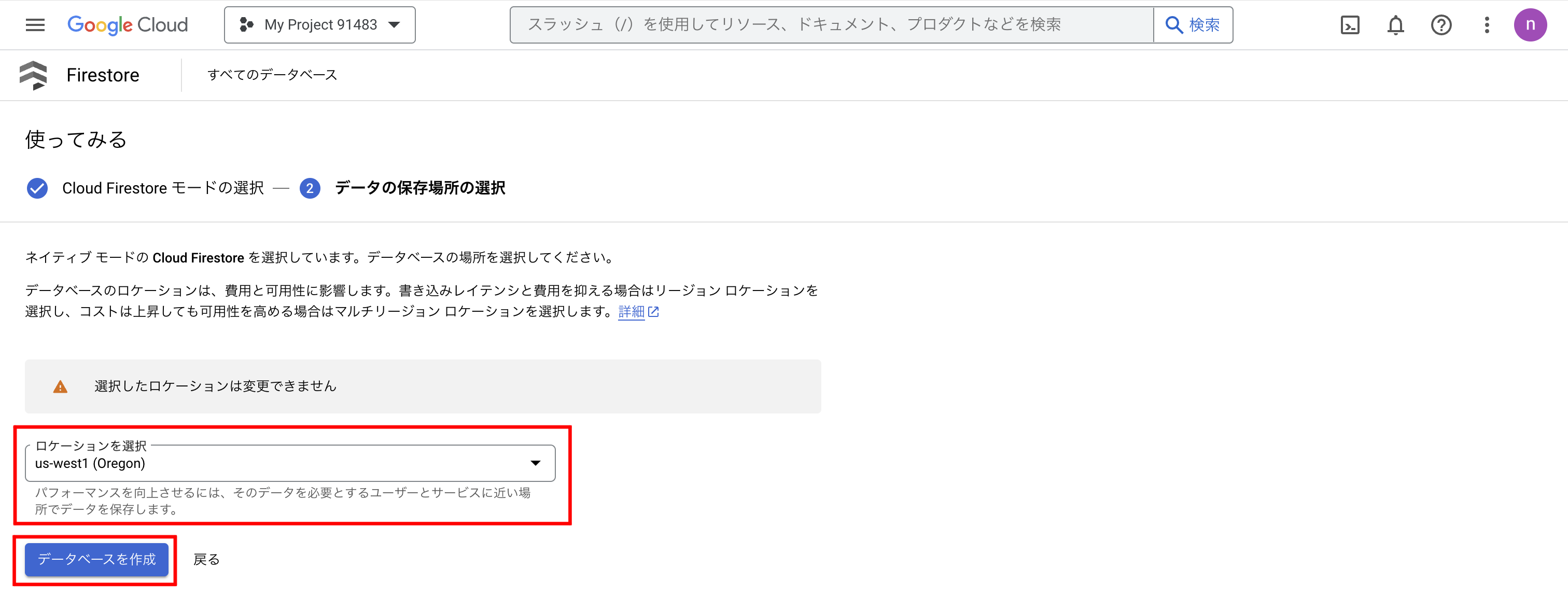Open the My Project 91483 project selector
Image resolution: width=1568 pixels, height=609 pixels.
click(319, 24)
